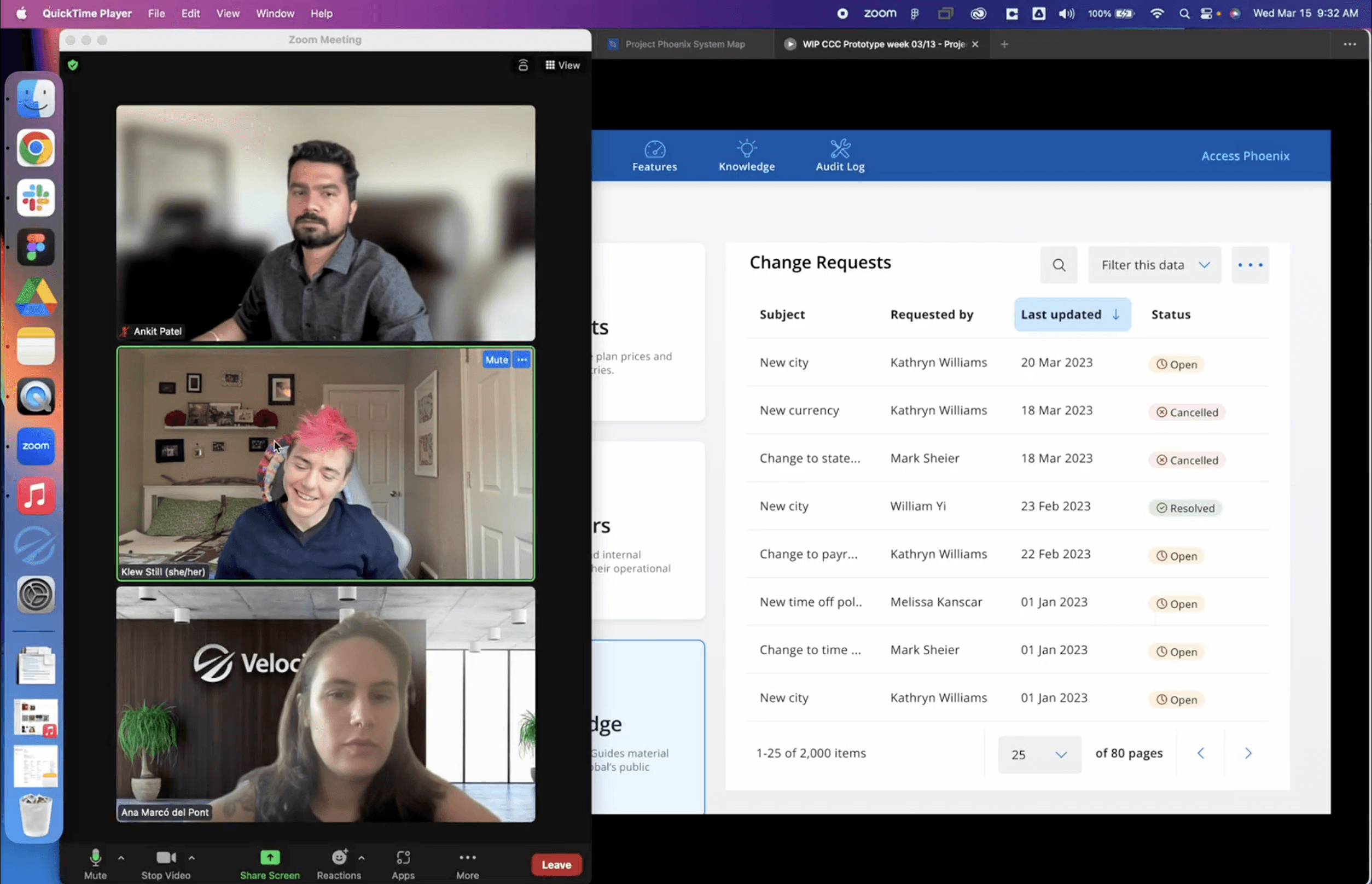Toggle Stop Video camera control
The image size is (1372, 884).
tap(166, 857)
